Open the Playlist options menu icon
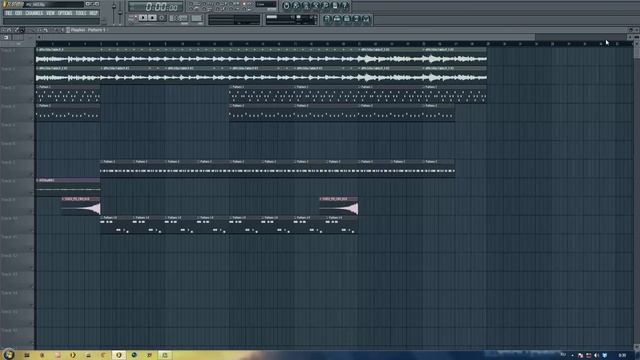The width and height of the screenshot is (640, 360). pyautogui.click(x=3, y=30)
